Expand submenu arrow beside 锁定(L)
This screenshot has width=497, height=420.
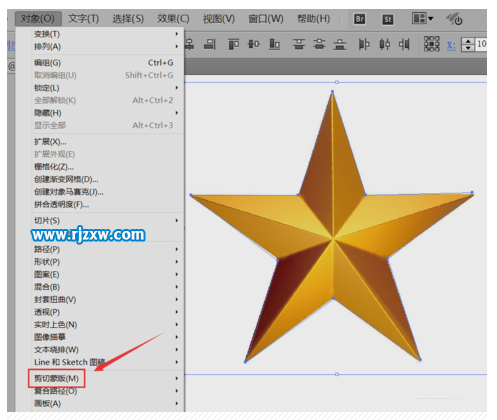pos(177,88)
